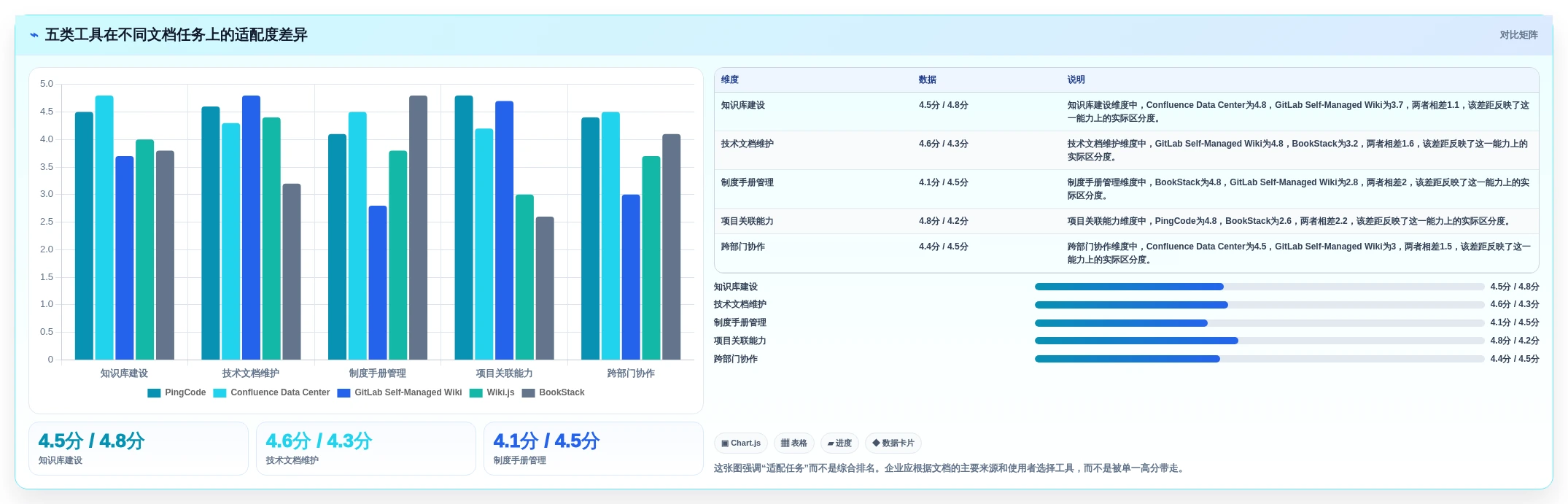Select the 进度 chip
The height and width of the screenshot is (504, 1568).
click(x=839, y=443)
